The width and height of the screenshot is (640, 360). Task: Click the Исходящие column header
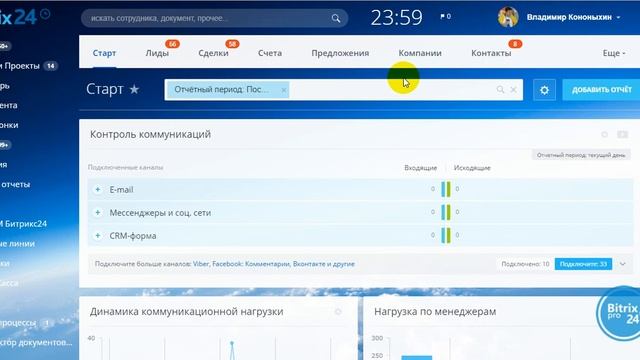[472, 168]
